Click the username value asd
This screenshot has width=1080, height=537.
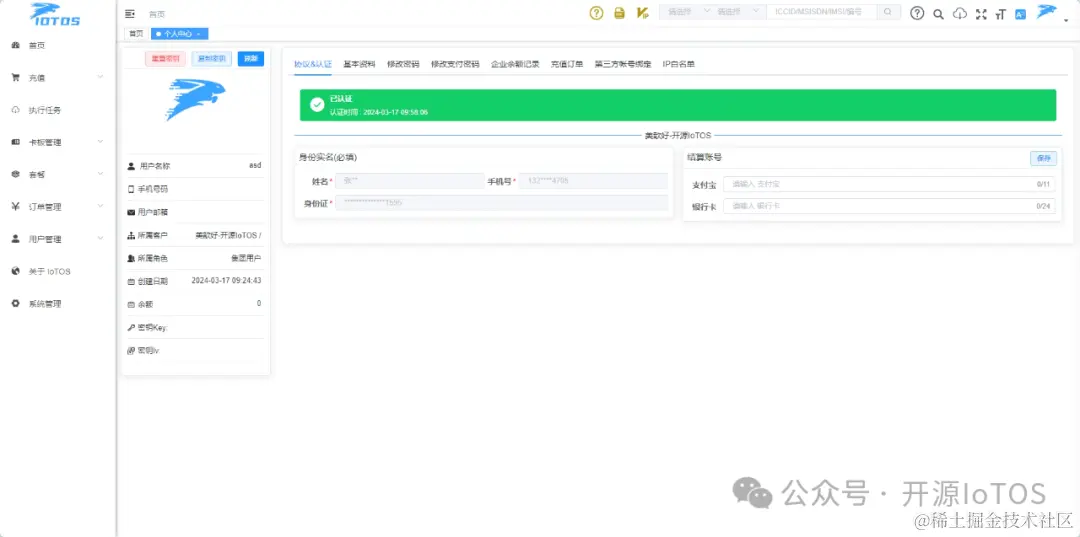255,165
